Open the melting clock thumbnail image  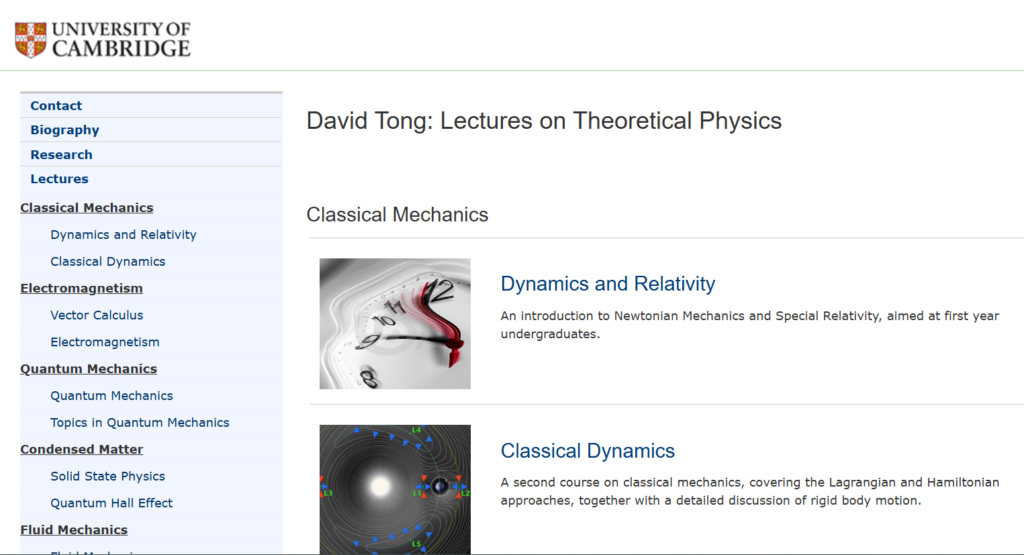click(395, 324)
